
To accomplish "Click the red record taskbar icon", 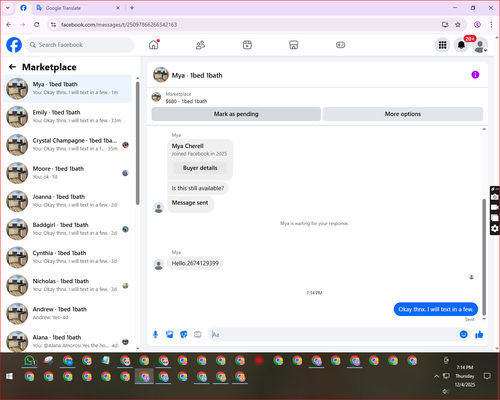I will click(x=259, y=360).
